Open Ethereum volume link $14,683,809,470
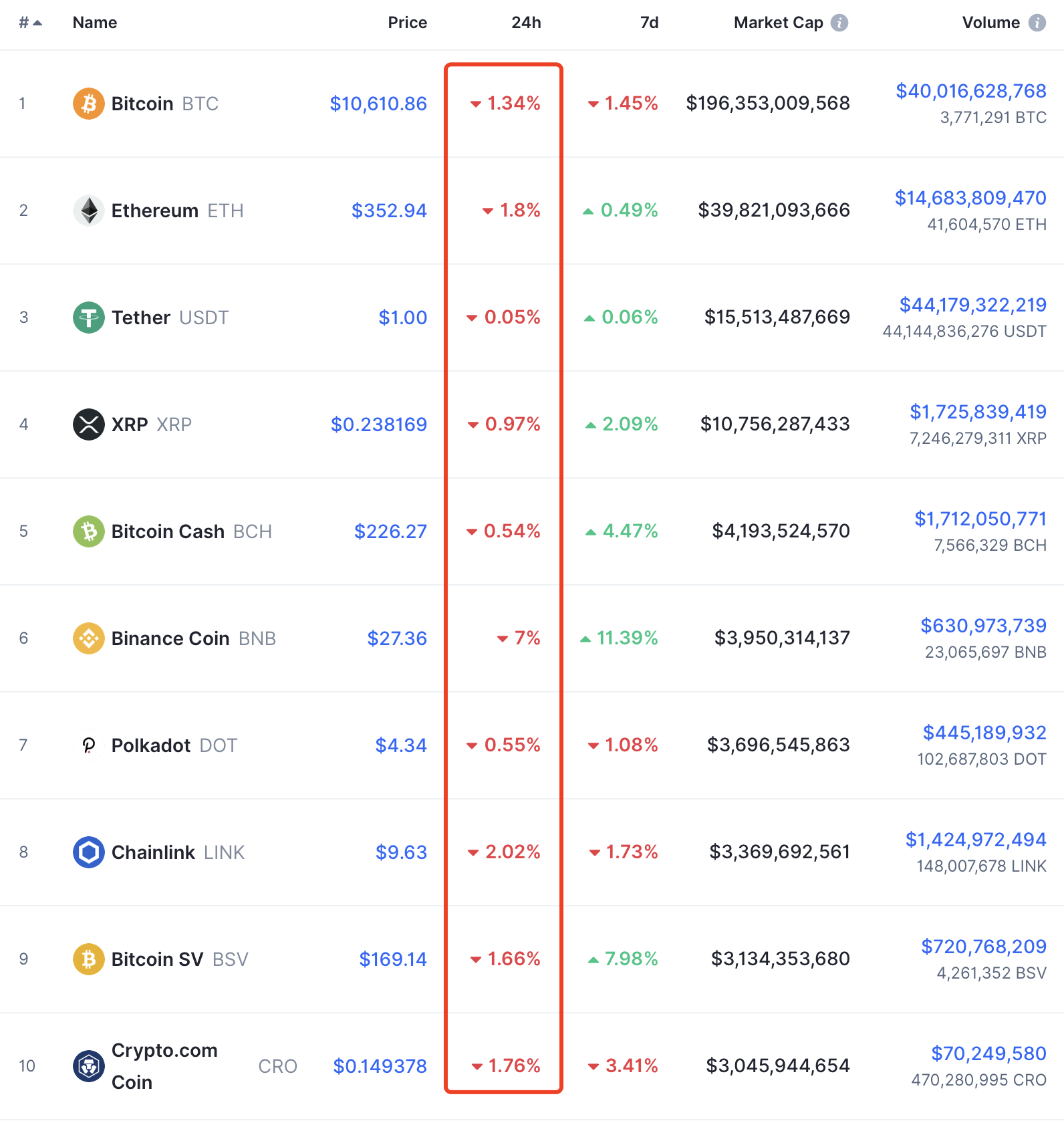The width and height of the screenshot is (1064, 1127). point(970,198)
